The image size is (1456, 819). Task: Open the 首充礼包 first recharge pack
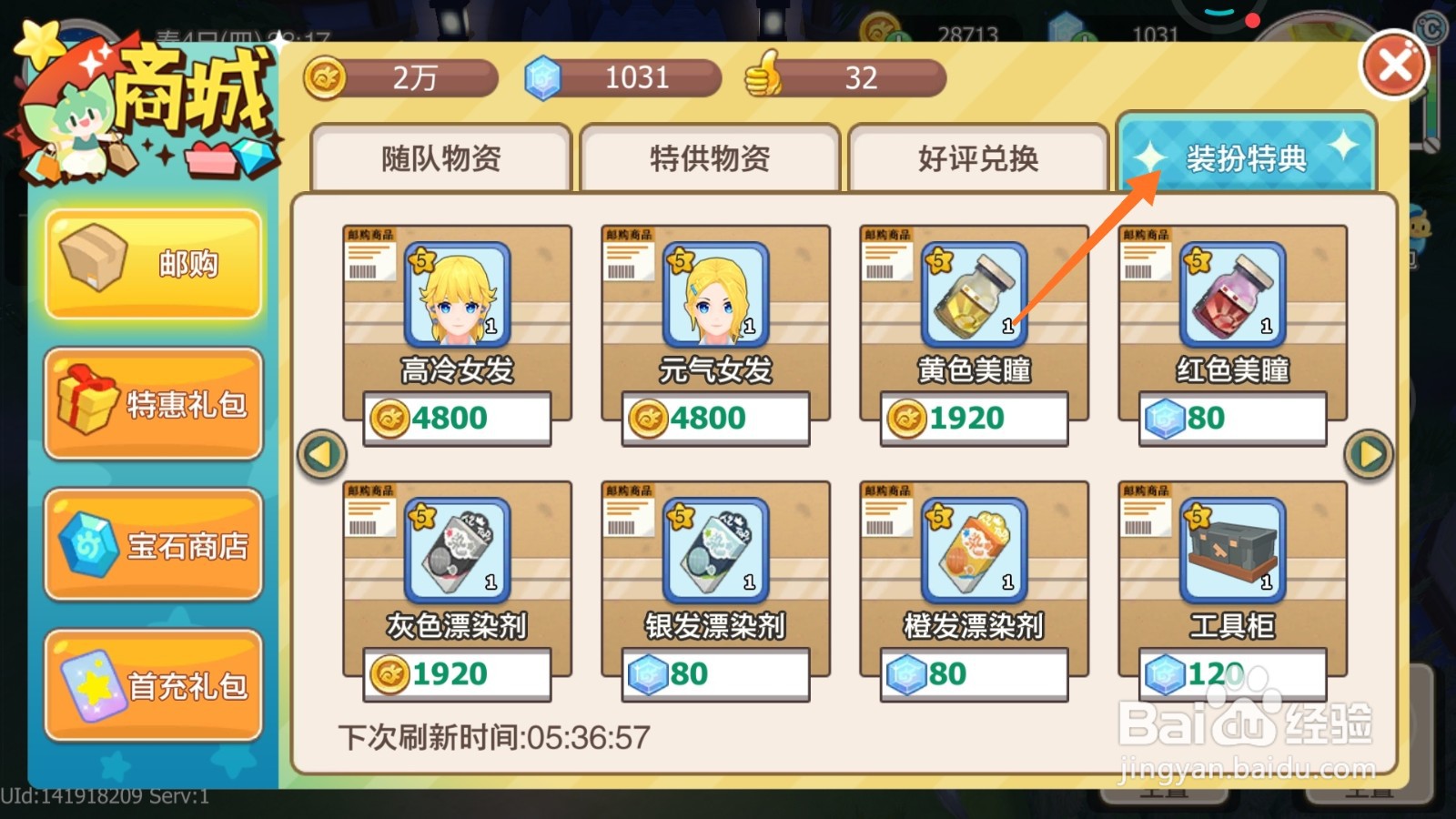154,686
